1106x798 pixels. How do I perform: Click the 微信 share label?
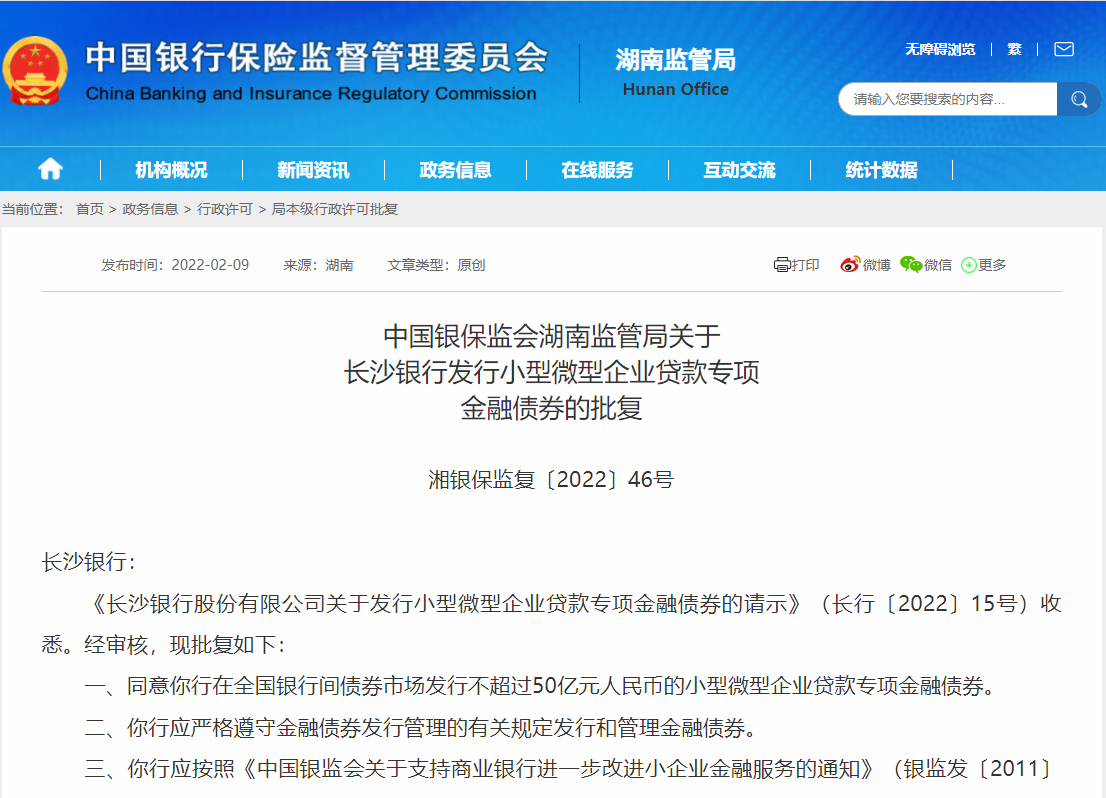pyautogui.click(x=938, y=265)
